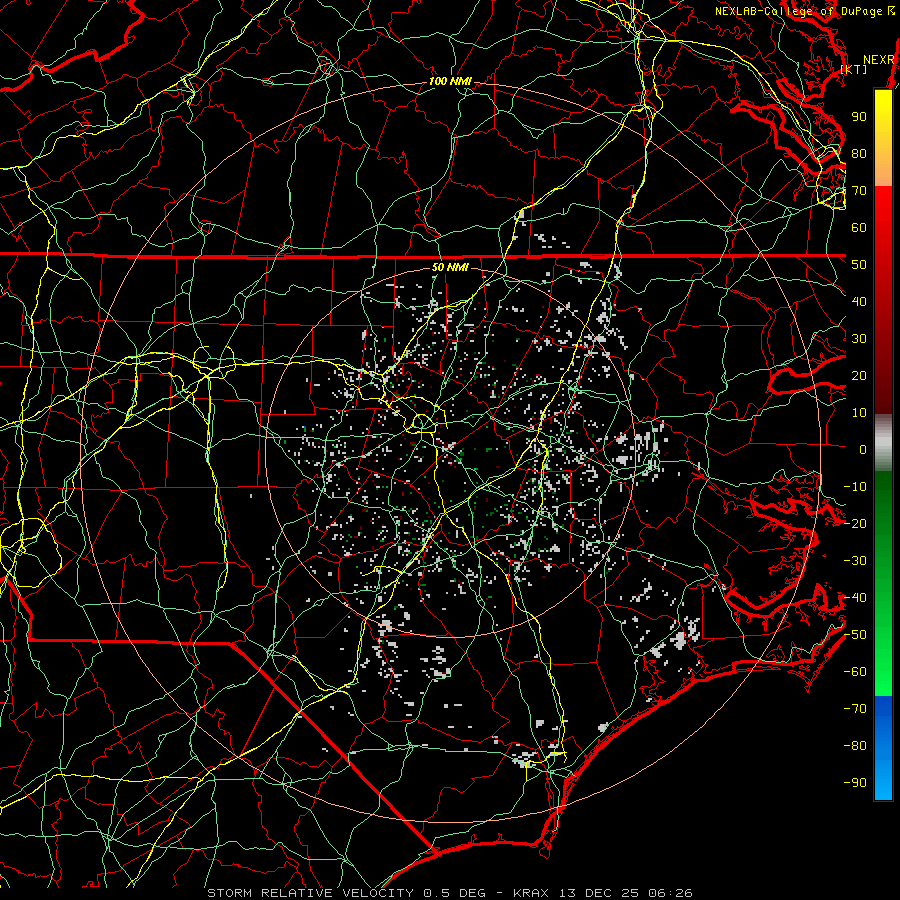Click the -50 value on the velocity scale
900x900 pixels.
pyautogui.click(x=855, y=635)
